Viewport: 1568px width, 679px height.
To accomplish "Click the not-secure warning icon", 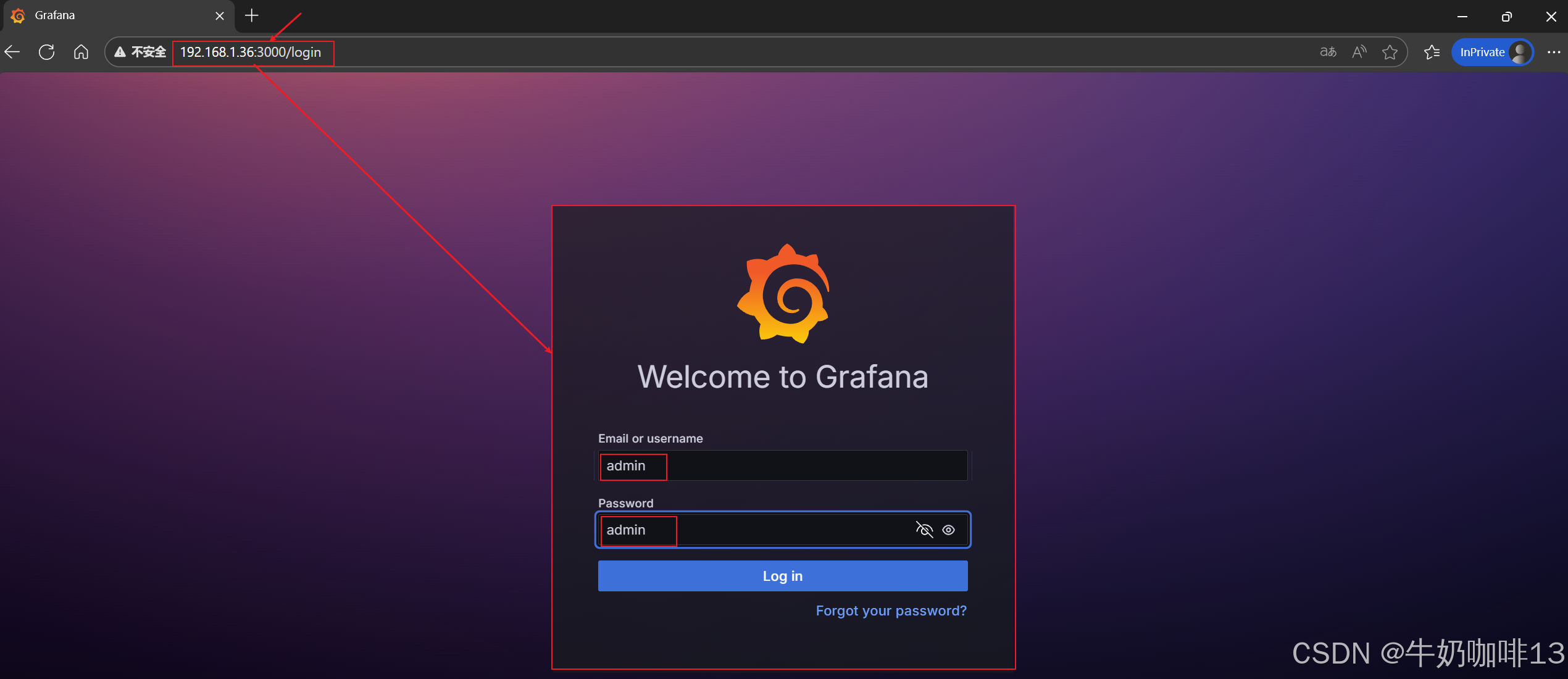I will [121, 52].
